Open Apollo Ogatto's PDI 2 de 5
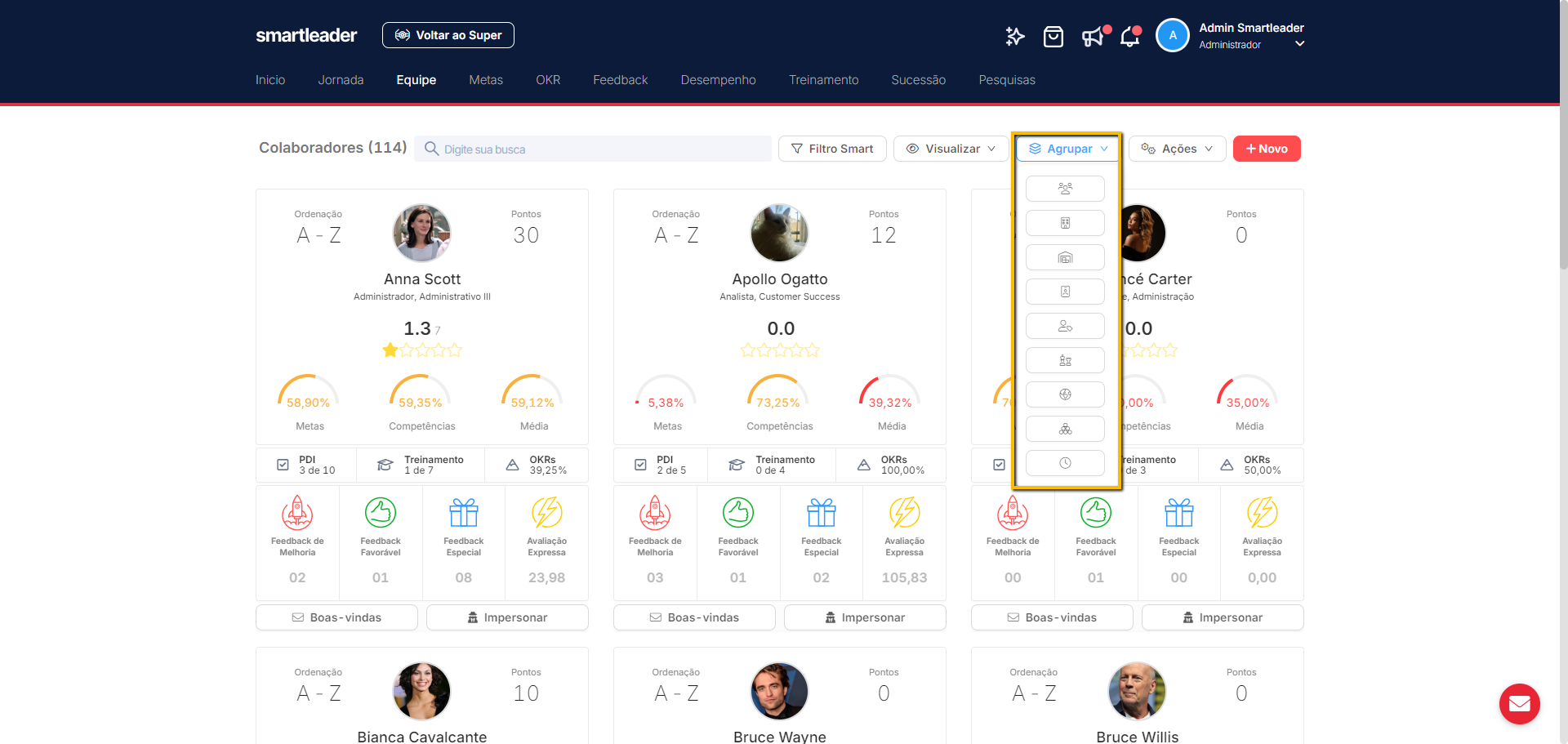 661,465
